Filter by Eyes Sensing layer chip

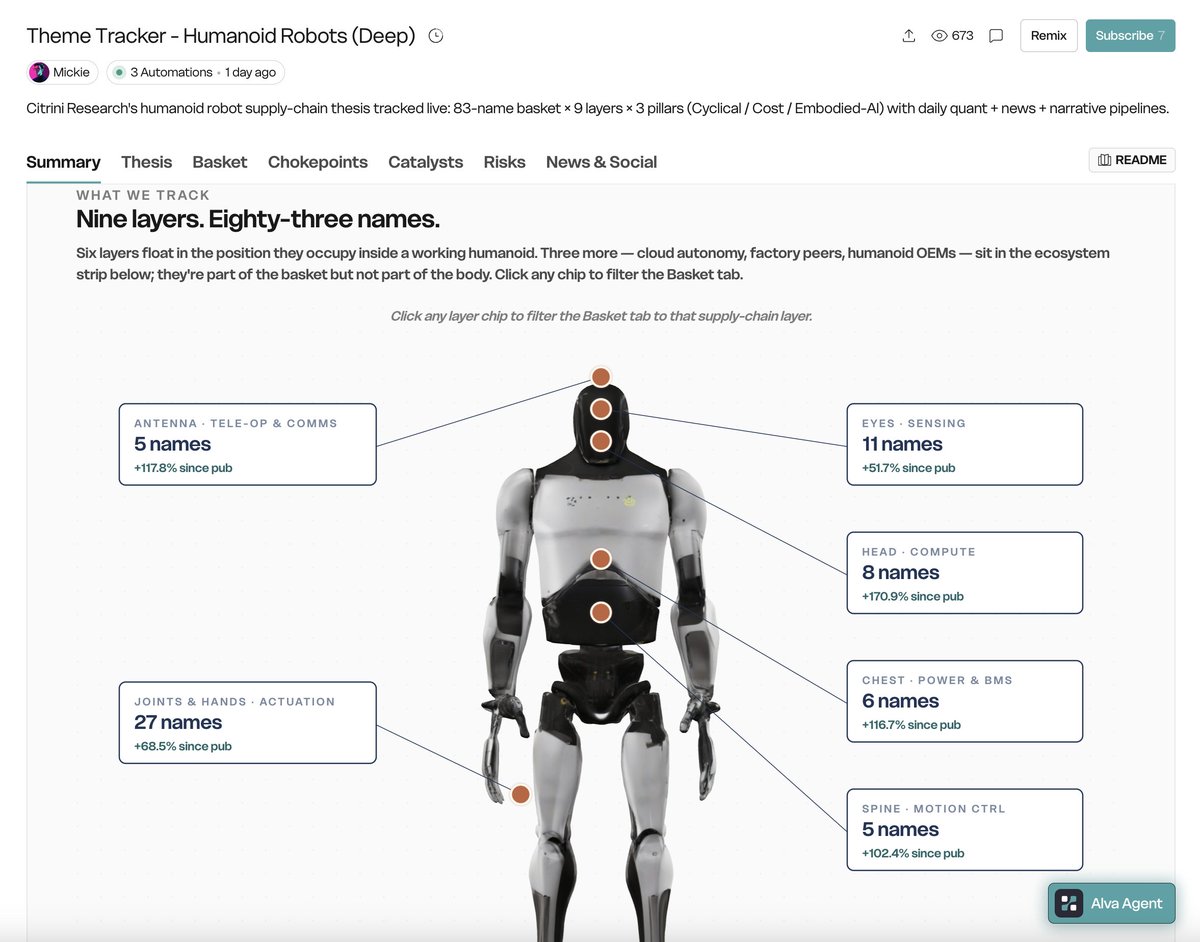click(965, 444)
